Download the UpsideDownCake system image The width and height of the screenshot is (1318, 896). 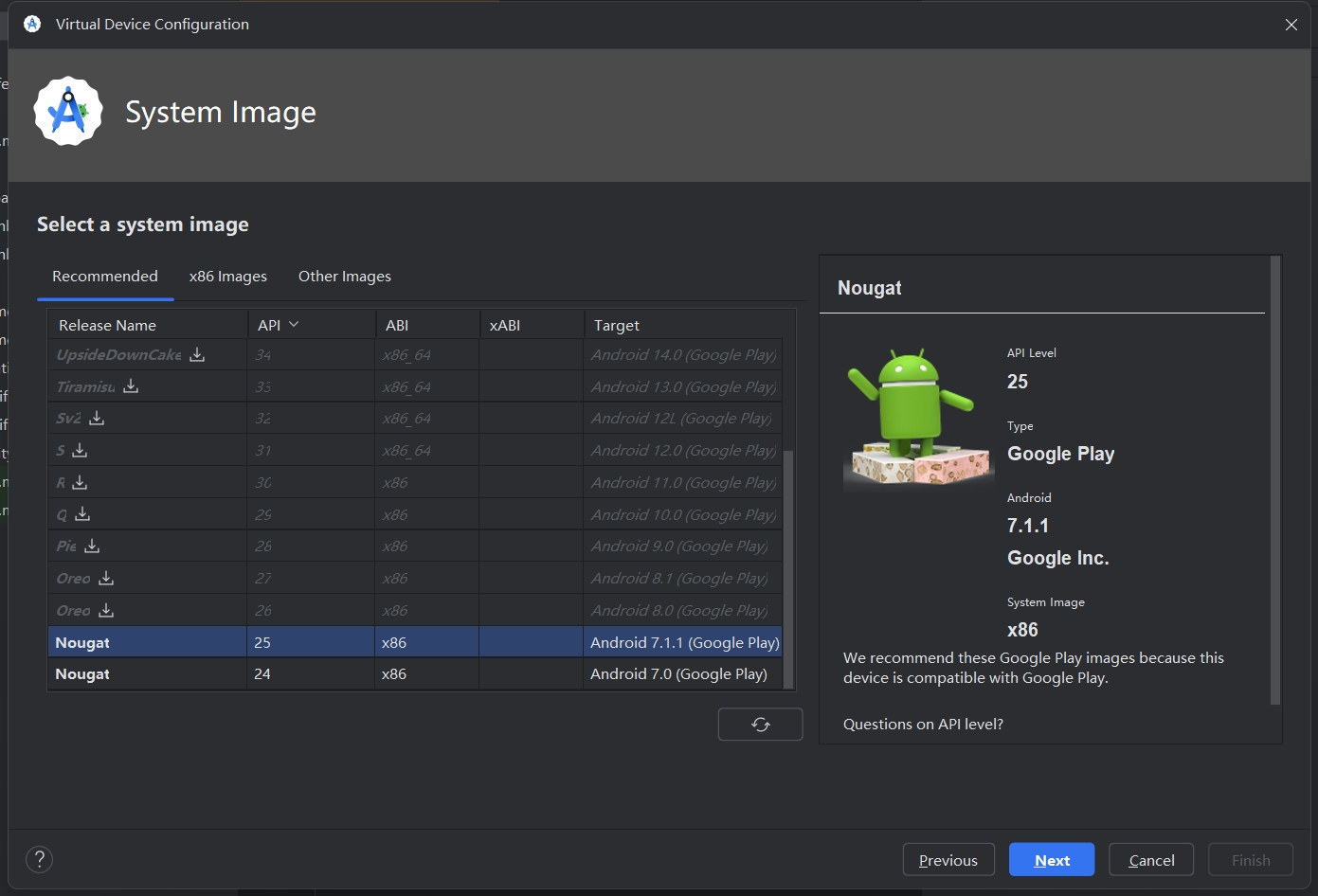pyautogui.click(x=197, y=354)
